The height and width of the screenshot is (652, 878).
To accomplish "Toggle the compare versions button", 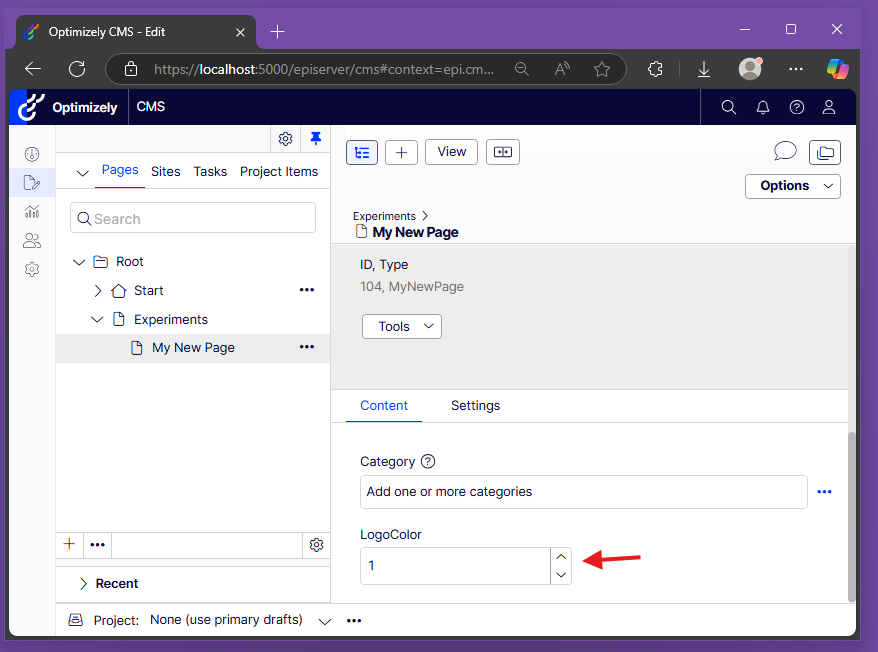I will click(x=503, y=152).
